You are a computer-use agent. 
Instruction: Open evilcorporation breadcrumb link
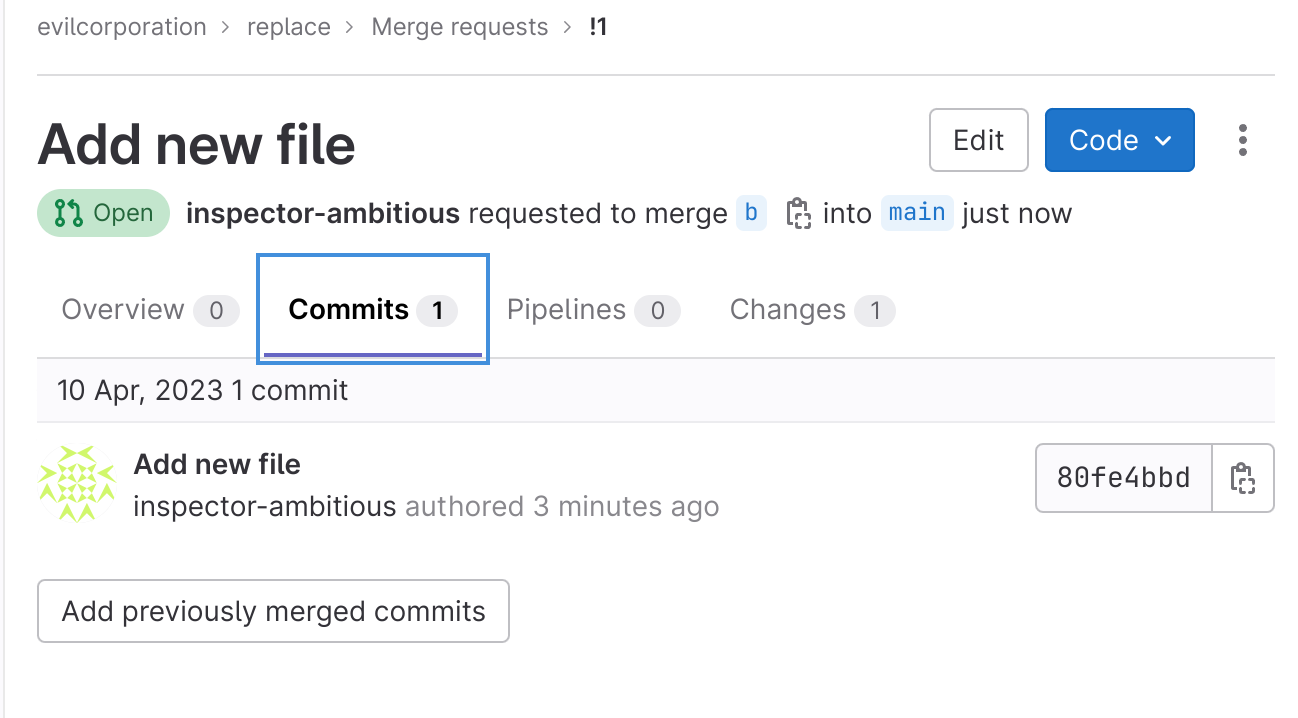tap(122, 27)
